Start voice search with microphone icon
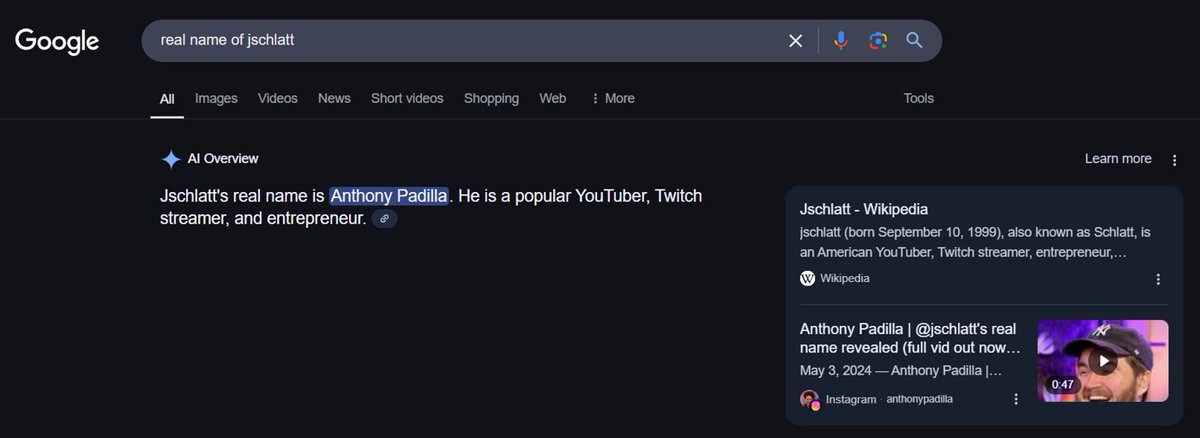 [x=841, y=41]
